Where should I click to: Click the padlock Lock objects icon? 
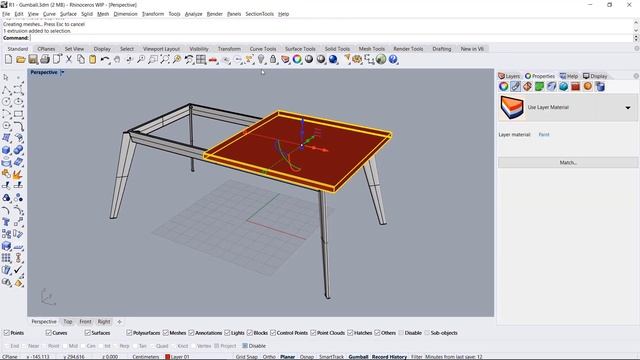(x=273, y=60)
